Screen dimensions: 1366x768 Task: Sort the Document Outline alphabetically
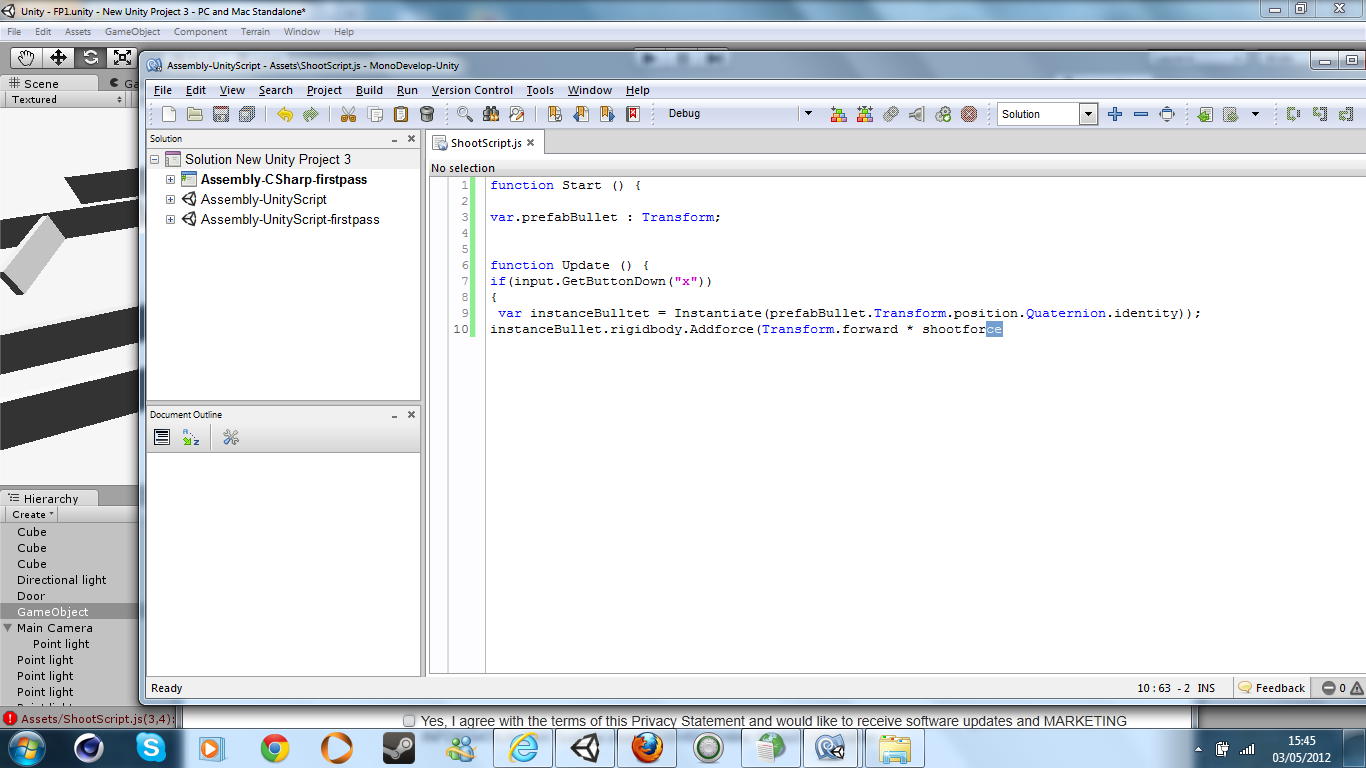pos(191,438)
